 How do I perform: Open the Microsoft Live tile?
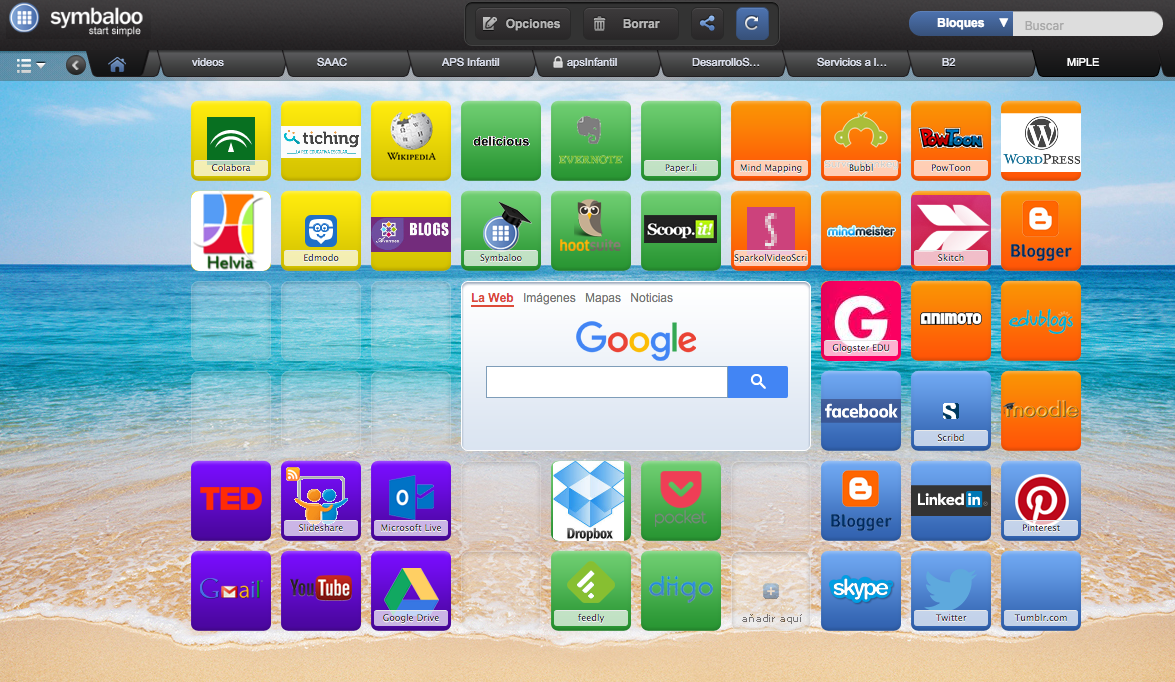[x=411, y=501]
